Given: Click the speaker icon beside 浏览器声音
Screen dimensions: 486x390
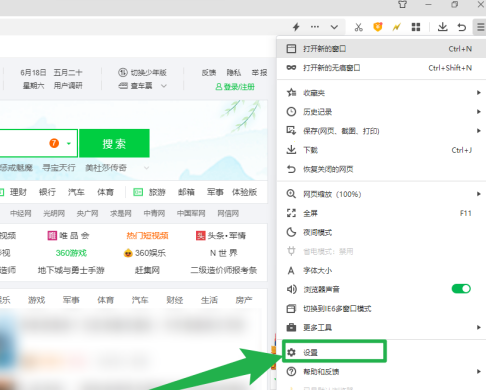Looking at the screenshot, I should (292, 289).
